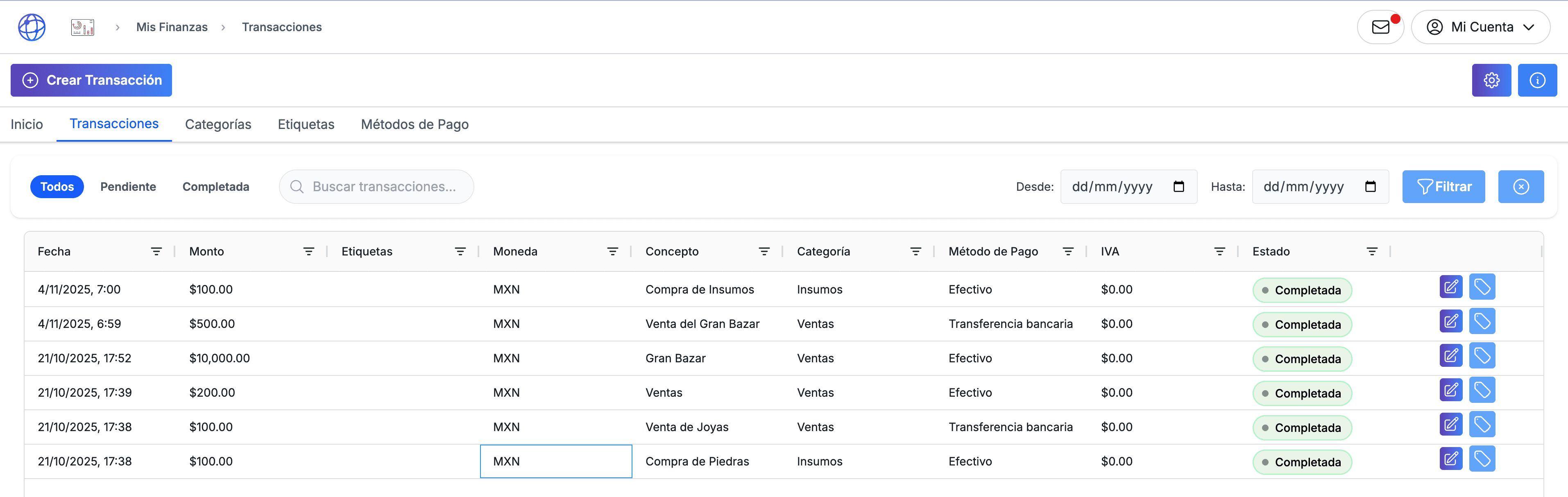Click the Crear Transacción button
1568x497 pixels.
pyautogui.click(x=91, y=80)
